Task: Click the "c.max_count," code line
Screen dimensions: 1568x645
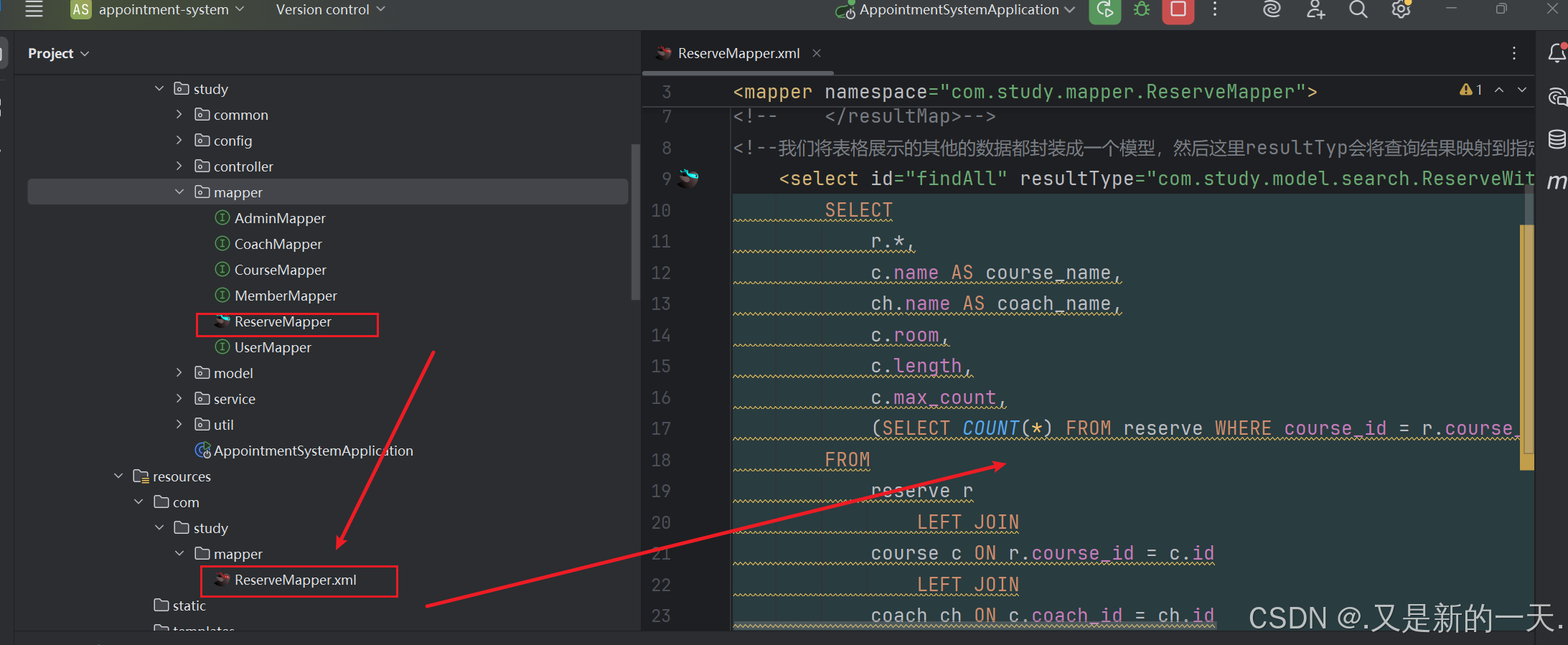Action: point(938,397)
